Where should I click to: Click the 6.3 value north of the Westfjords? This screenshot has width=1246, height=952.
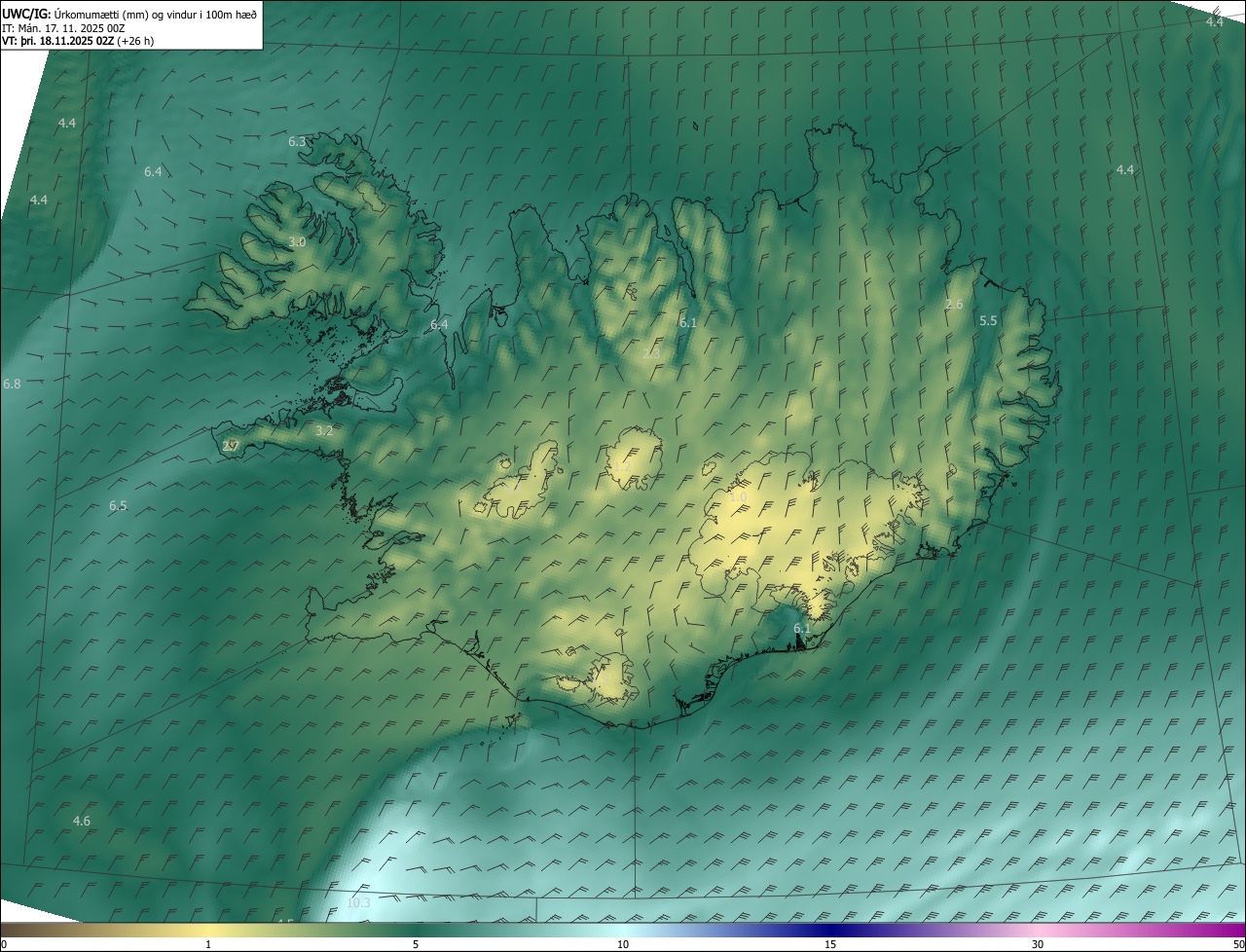point(297,142)
